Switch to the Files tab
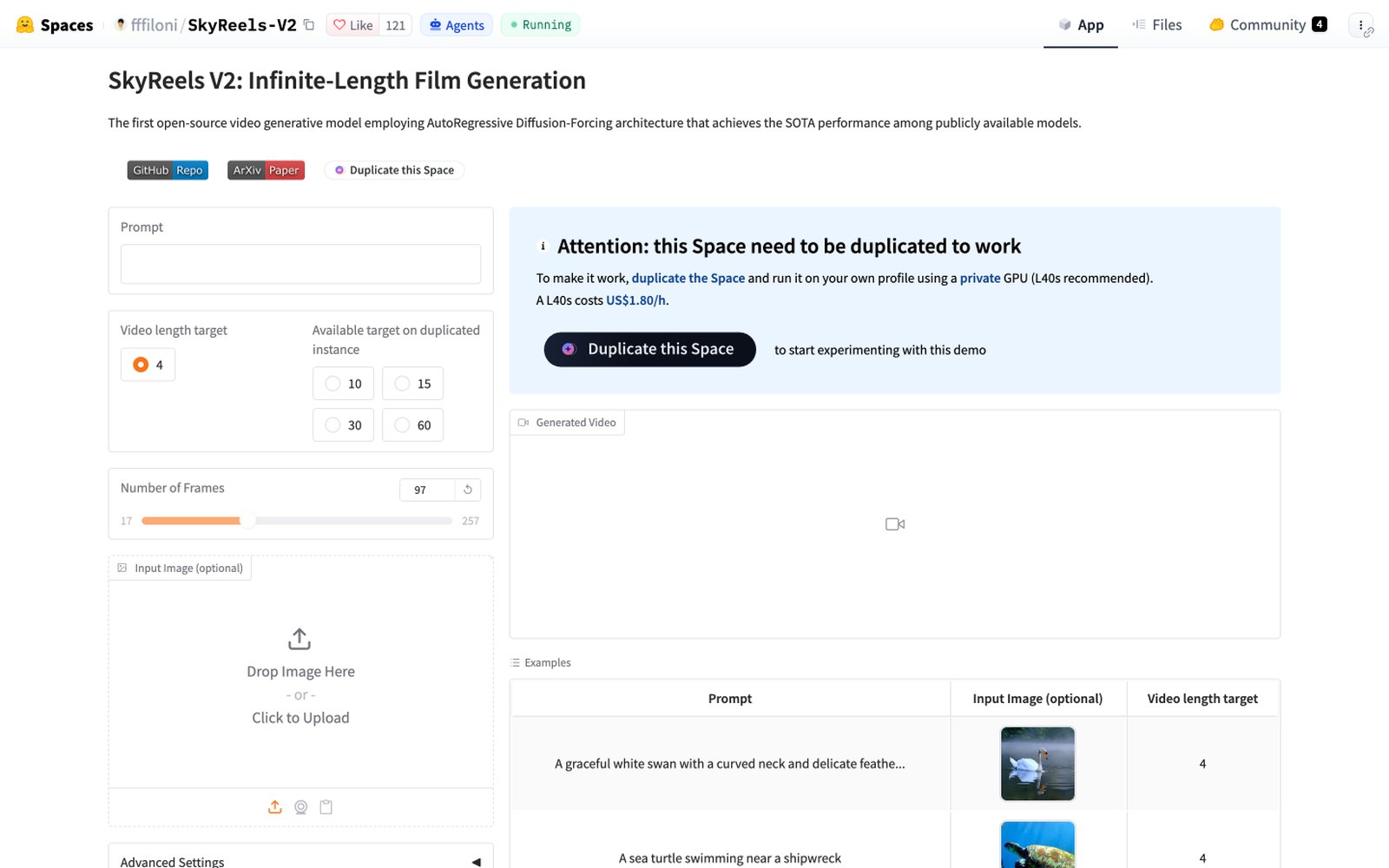 (x=1157, y=25)
